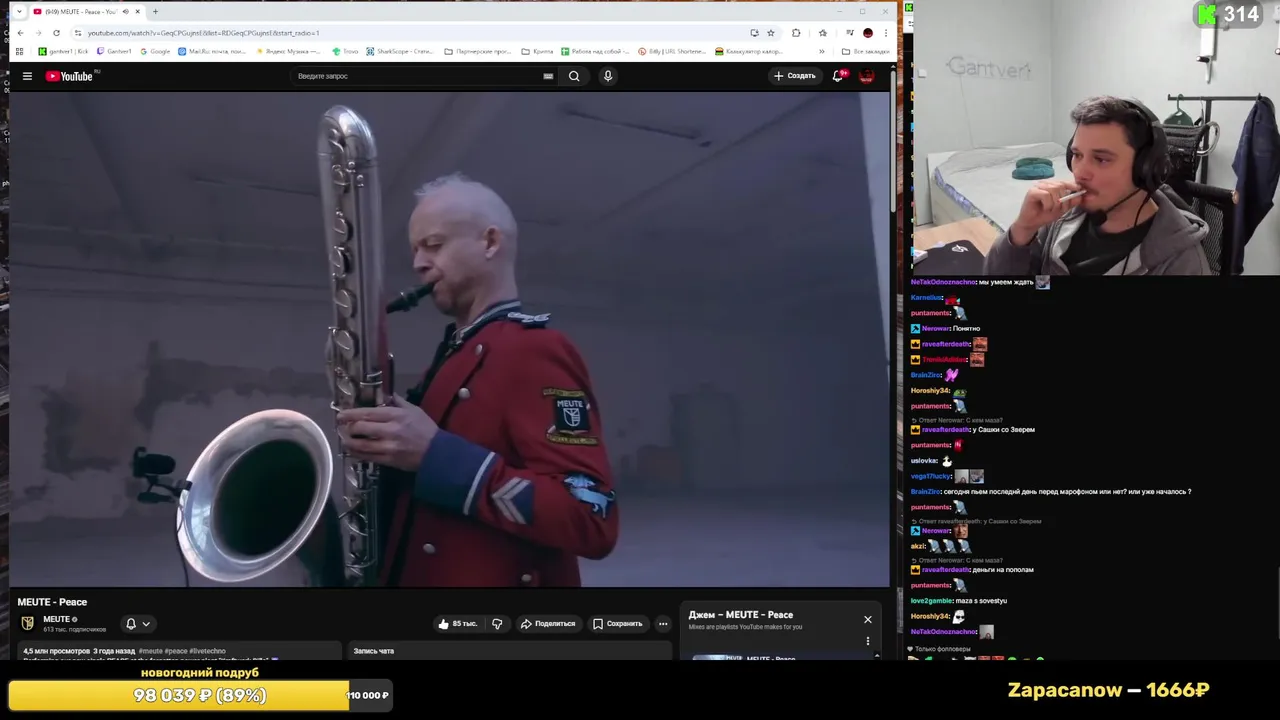Open the Крипта bookmarks folder
1280x720 pixels.
coord(538,51)
